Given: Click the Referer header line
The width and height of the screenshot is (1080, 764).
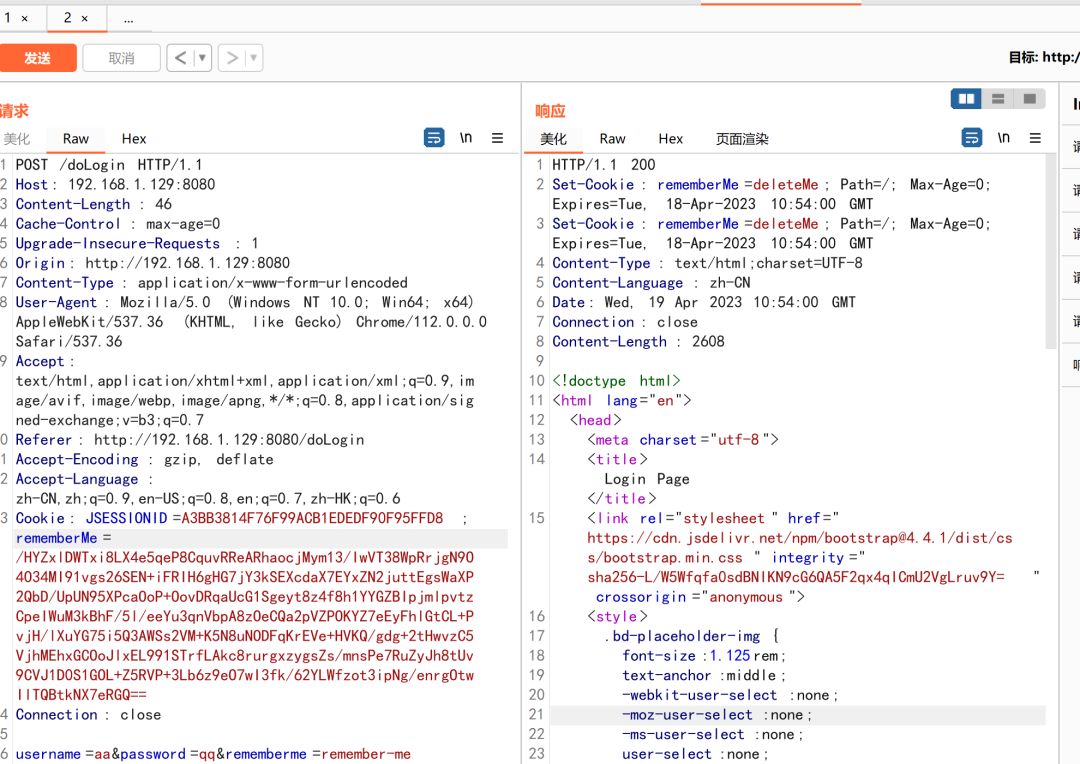Looking at the screenshot, I should [190, 440].
